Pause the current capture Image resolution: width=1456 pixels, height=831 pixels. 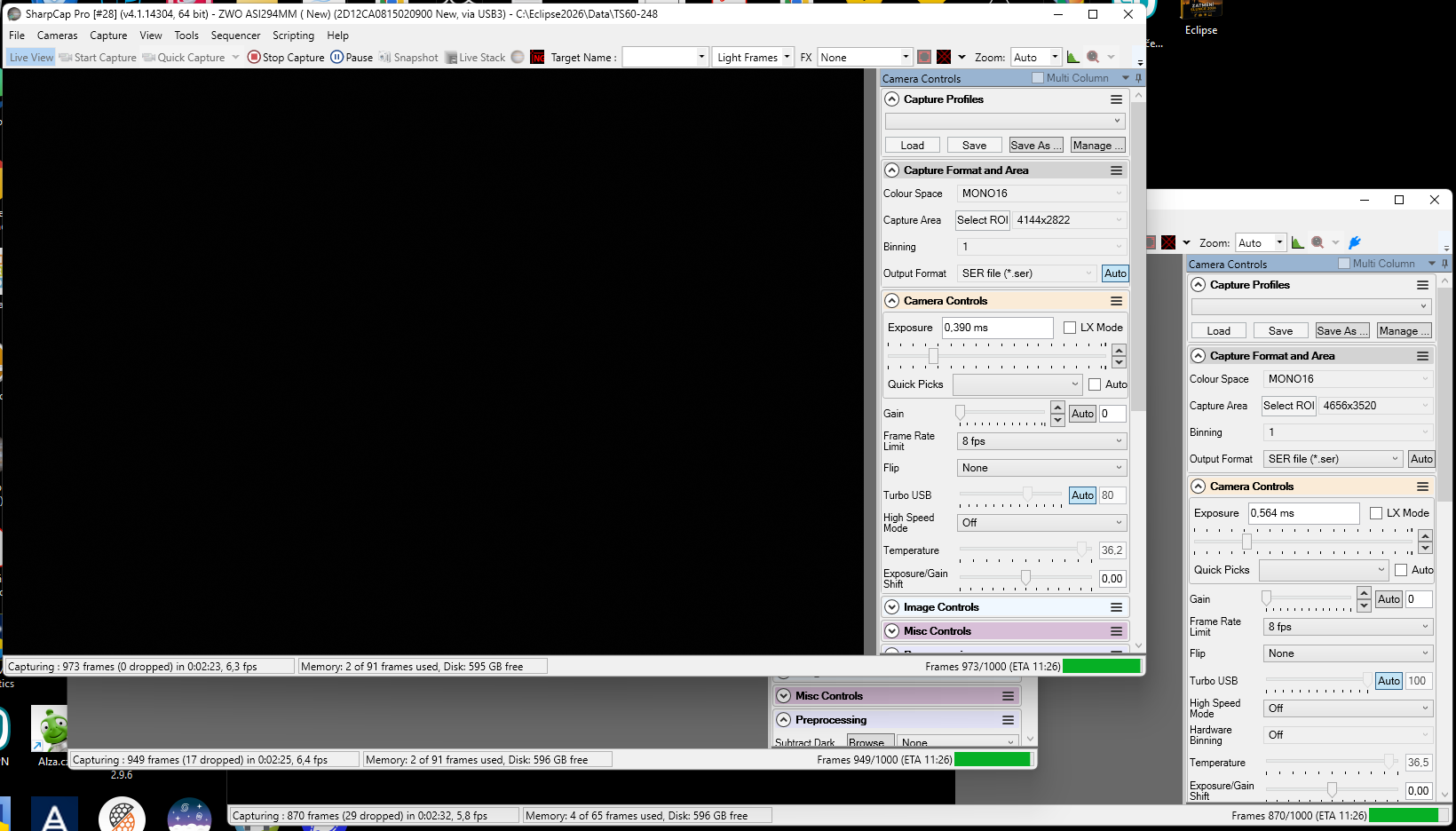(x=352, y=57)
